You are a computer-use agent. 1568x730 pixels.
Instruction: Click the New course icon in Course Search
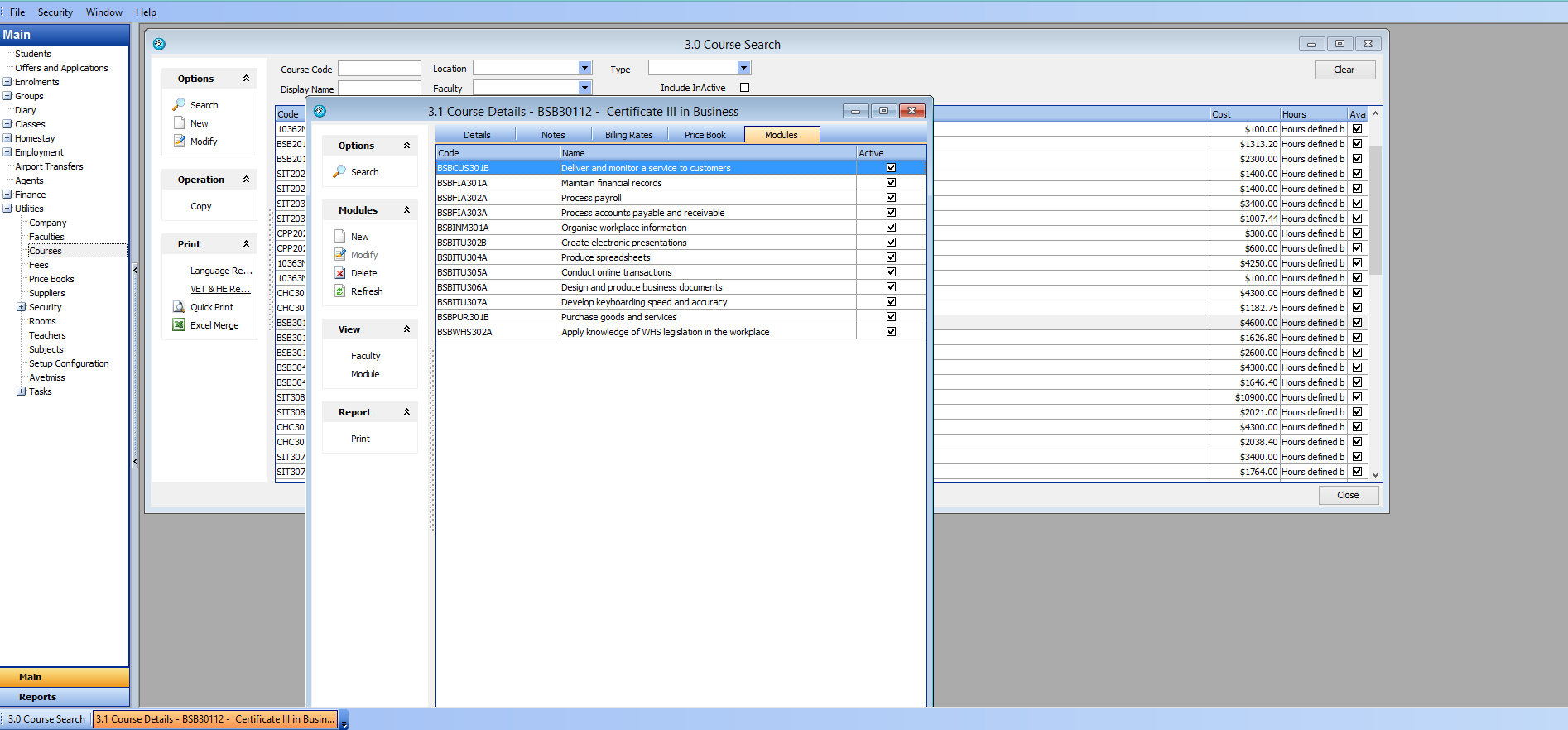179,123
